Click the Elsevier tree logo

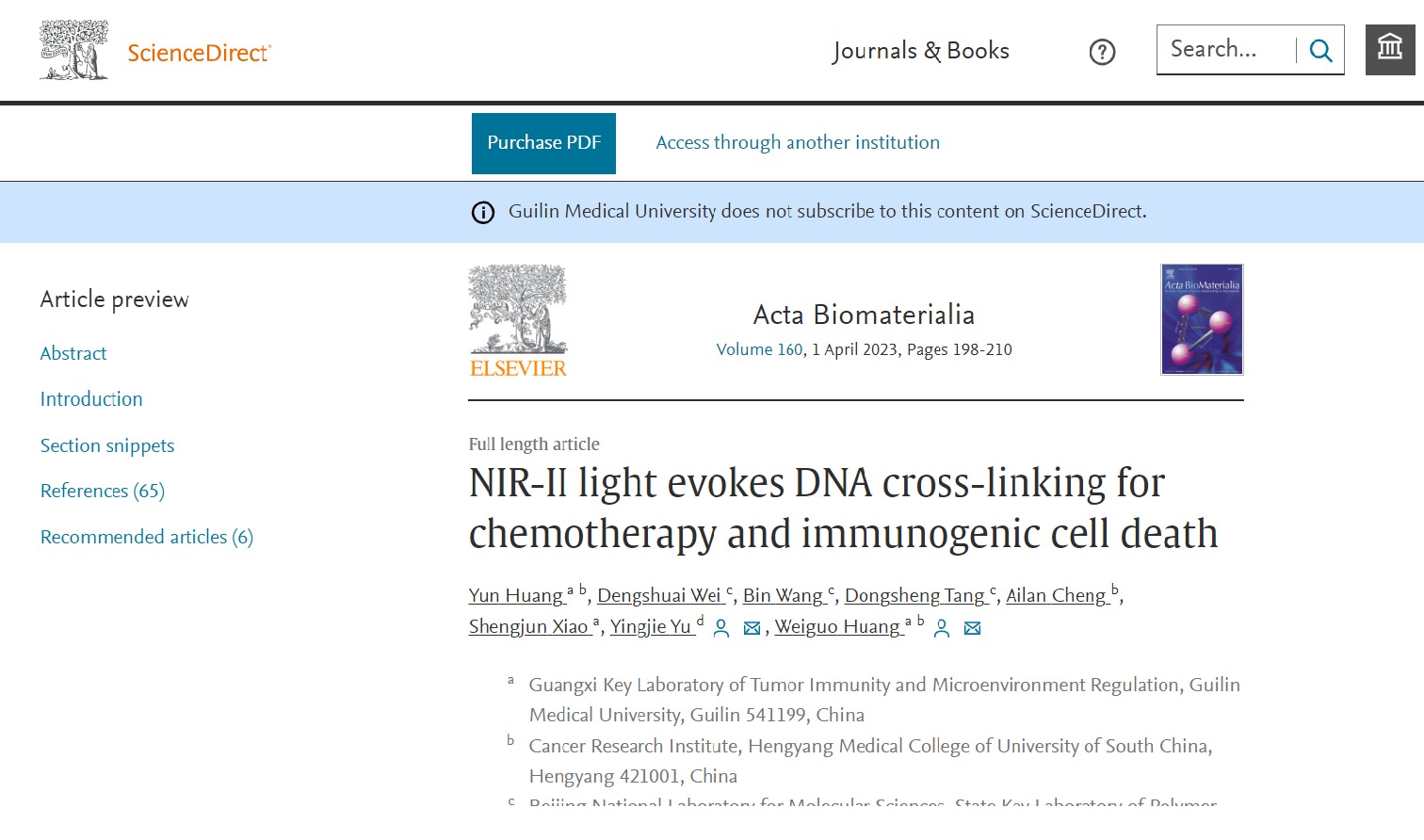[x=518, y=321]
